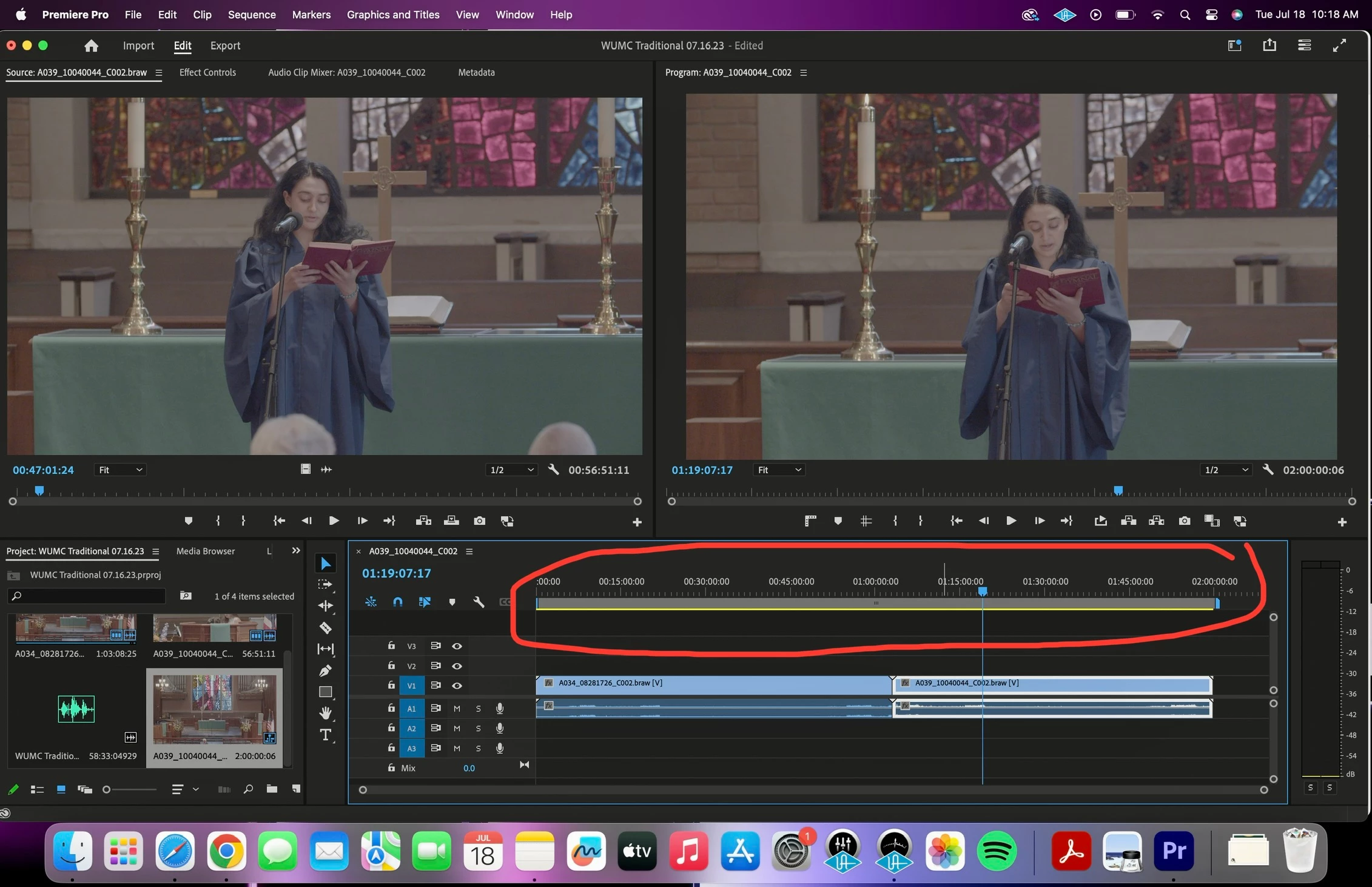Viewport: 1372px width, 887px height.
Task: Select the Razor tool
Action: click(x=326, y=627)
